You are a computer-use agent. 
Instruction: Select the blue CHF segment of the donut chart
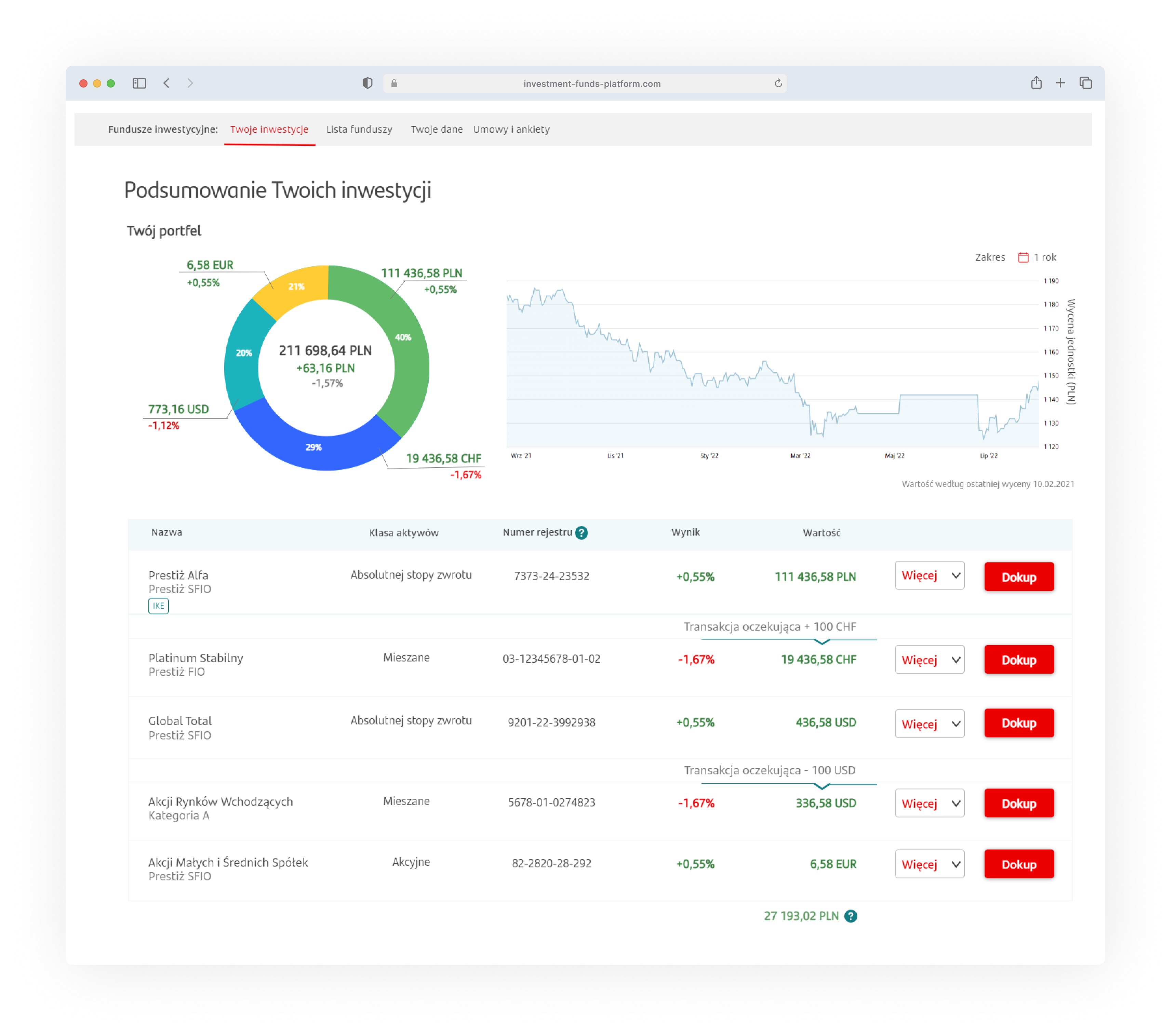(x=315, y=447)
